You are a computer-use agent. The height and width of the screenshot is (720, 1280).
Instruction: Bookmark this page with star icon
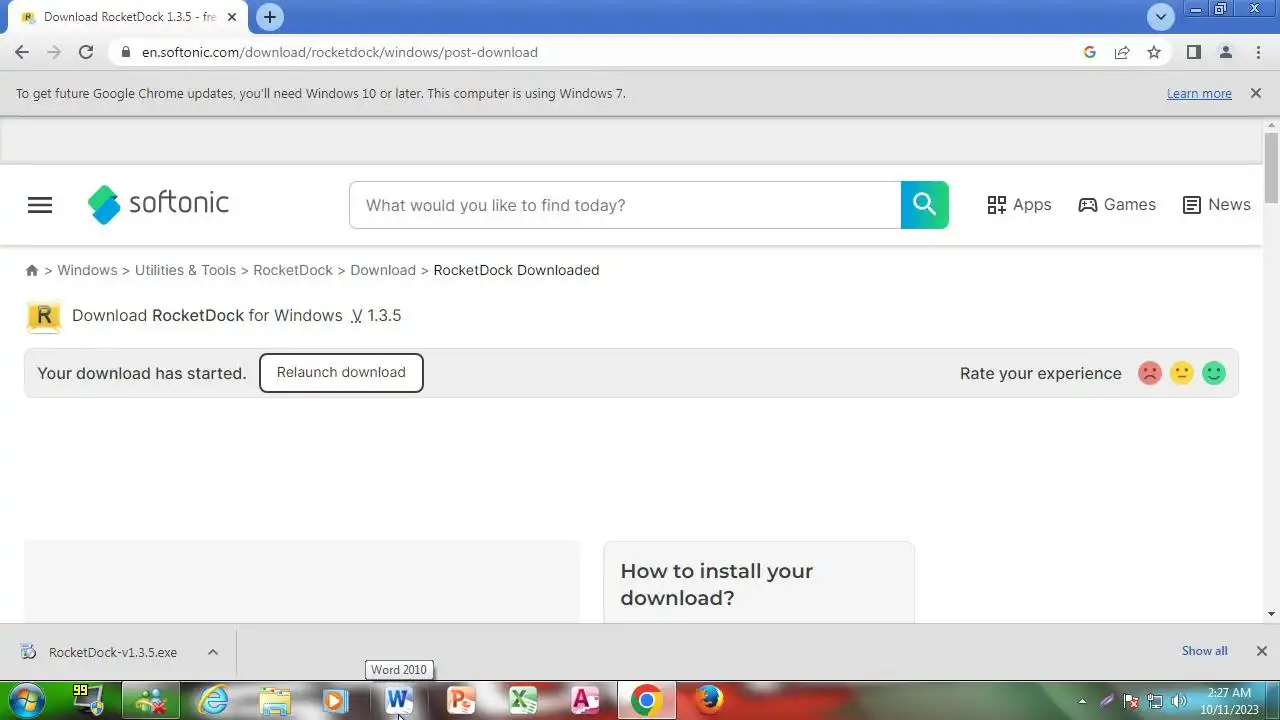coord(1154,52)
